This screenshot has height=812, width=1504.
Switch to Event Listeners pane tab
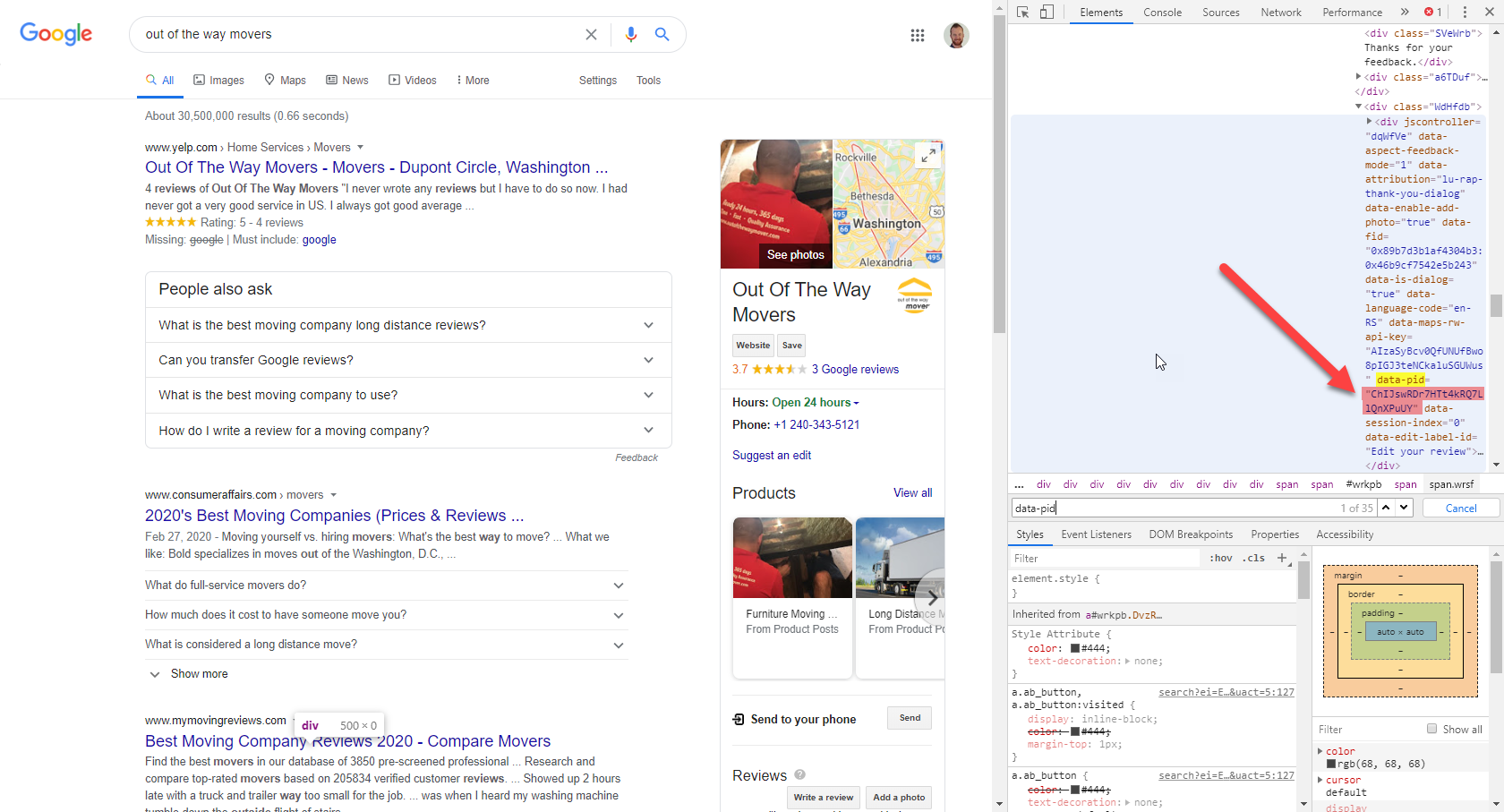(1097, 534)
